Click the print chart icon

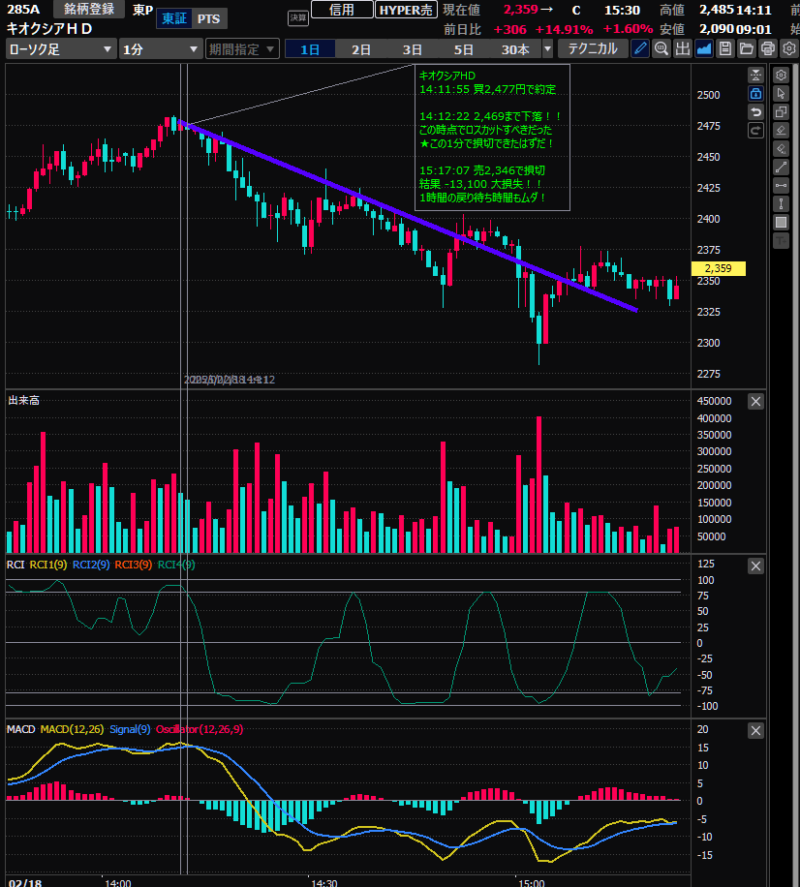tap(767, 49)
